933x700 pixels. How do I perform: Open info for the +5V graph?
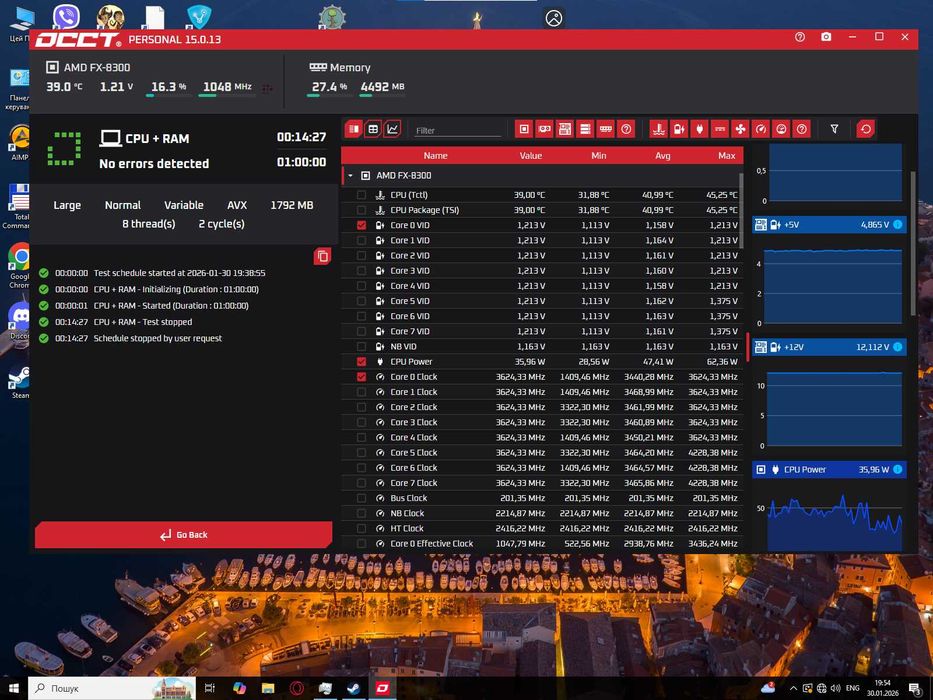tap(898, 224)
